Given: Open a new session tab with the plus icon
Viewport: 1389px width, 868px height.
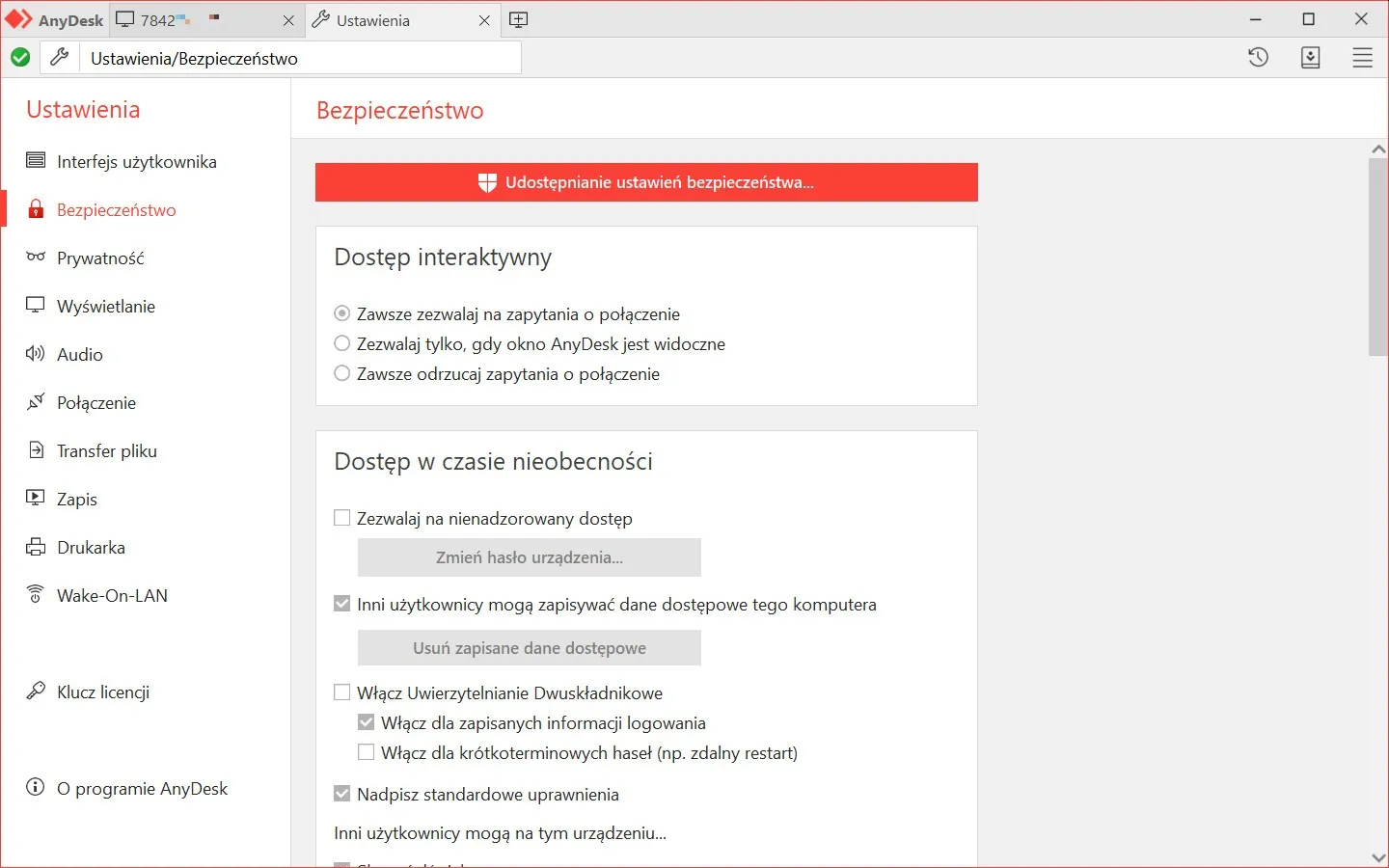Looking at the screenshot, I should click(x=518, y=19).
